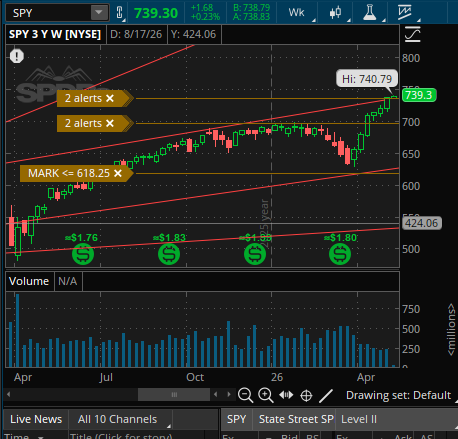458x439 pixels.
Task: Click the third dividend dollar icon near year line
Action: 255,254
